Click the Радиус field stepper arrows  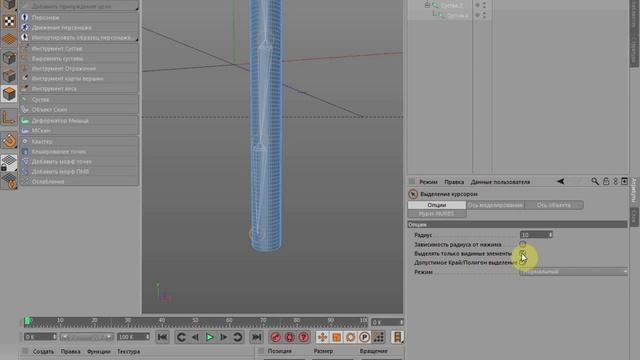coord(550,235)
